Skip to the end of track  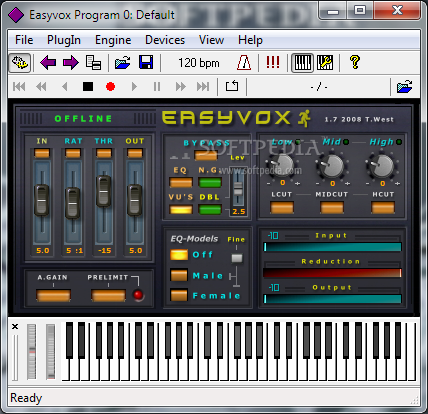[x=203, y=87]
